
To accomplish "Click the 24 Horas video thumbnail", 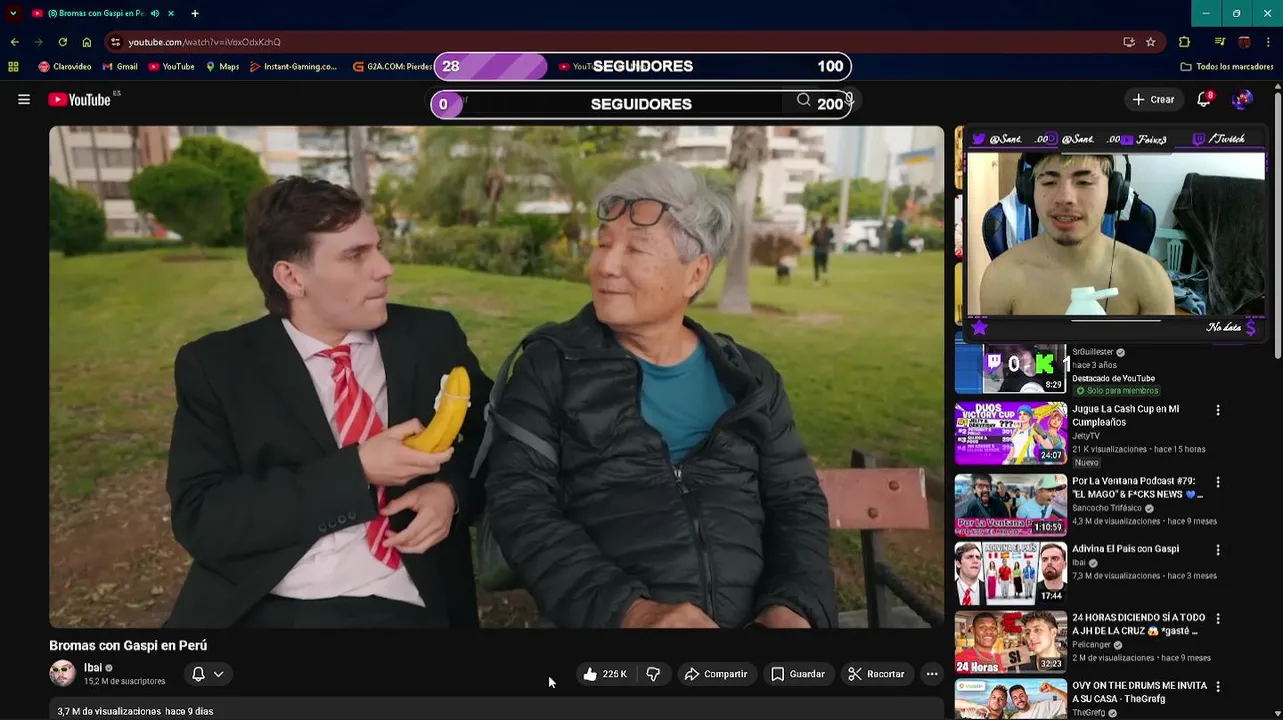I will (1010, 642).
